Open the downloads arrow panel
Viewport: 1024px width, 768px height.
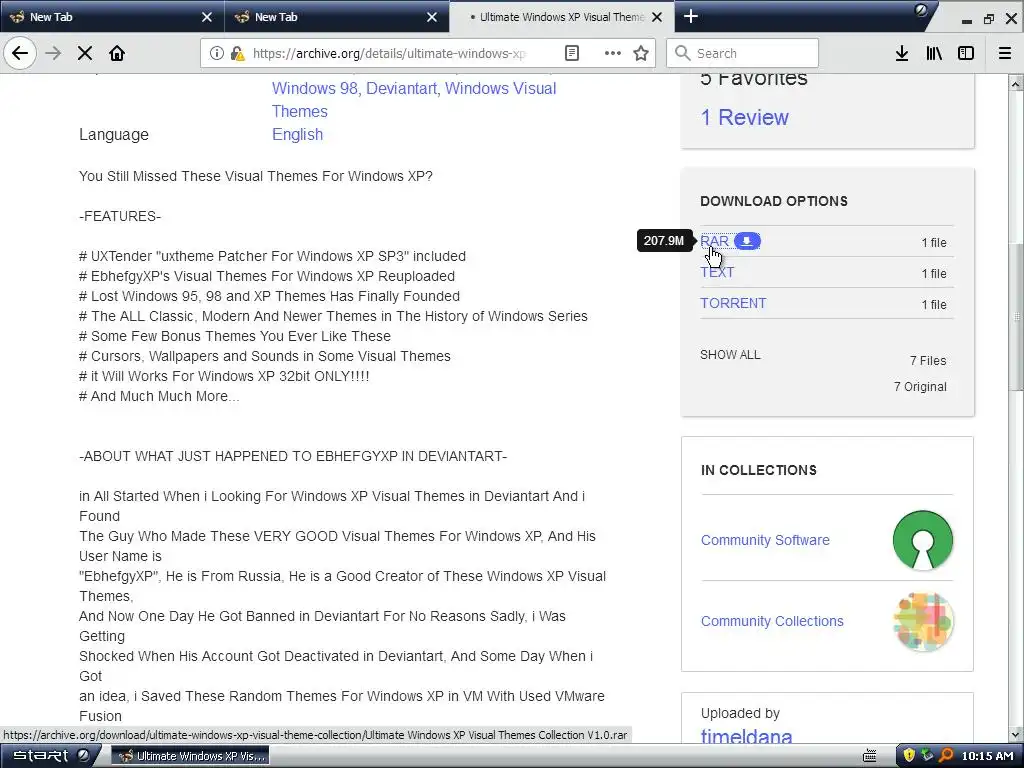pos(902,53)
